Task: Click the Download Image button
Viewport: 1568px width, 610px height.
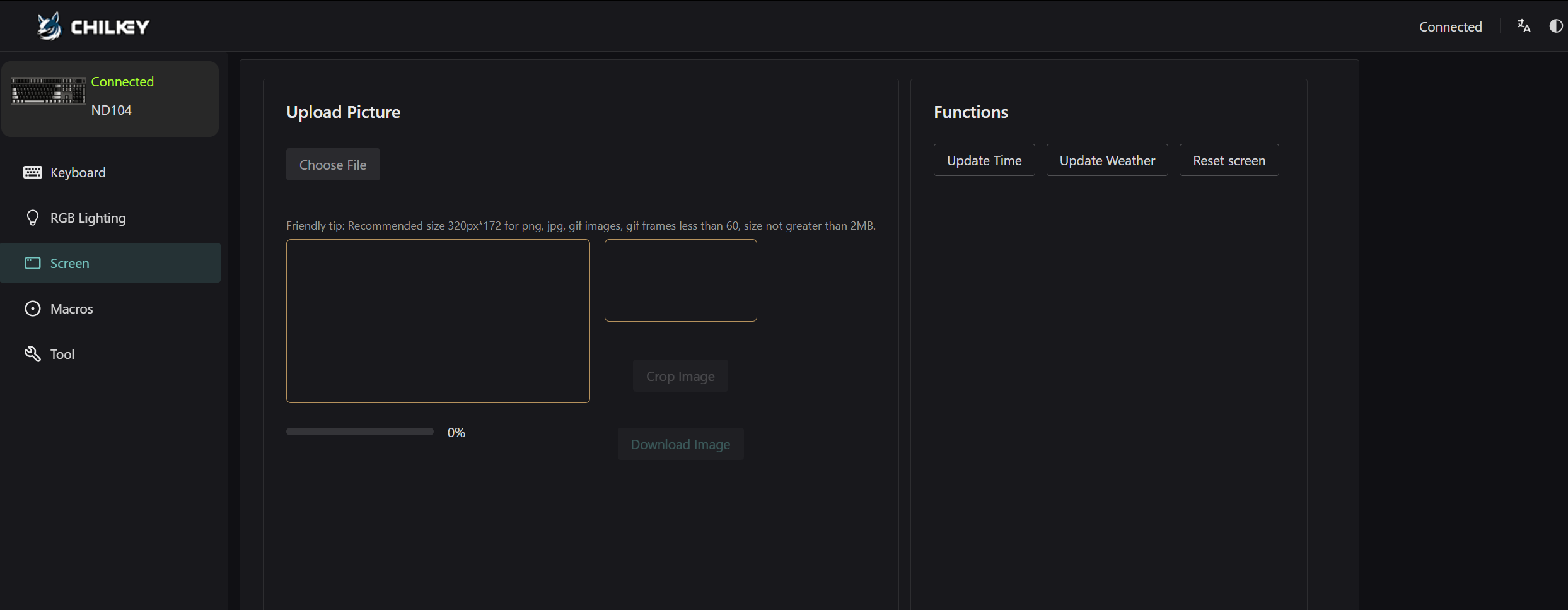Action: 680,444
